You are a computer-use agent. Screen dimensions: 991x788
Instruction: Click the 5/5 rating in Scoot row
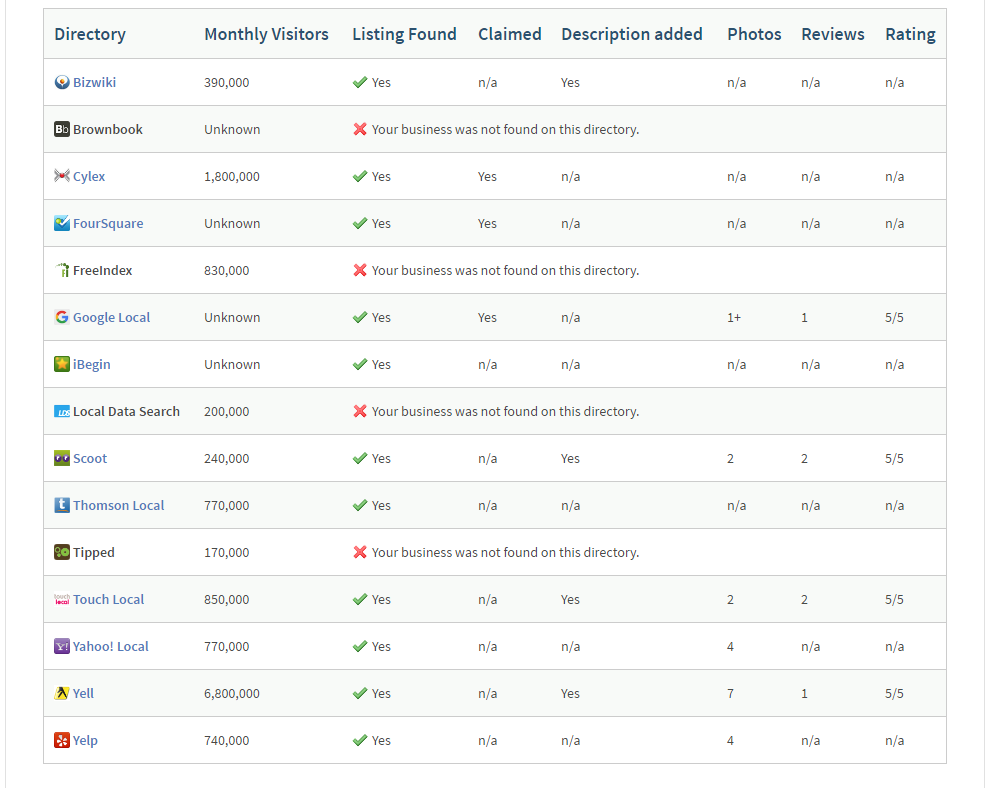(894, 458)
